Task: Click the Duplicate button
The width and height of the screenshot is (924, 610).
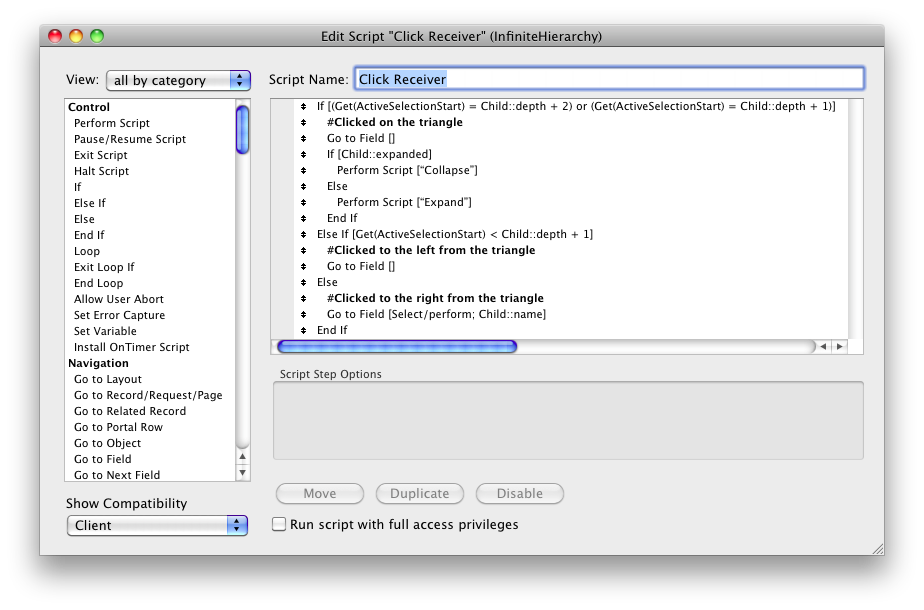Action: pyautogui.click(x=420, y=493)
